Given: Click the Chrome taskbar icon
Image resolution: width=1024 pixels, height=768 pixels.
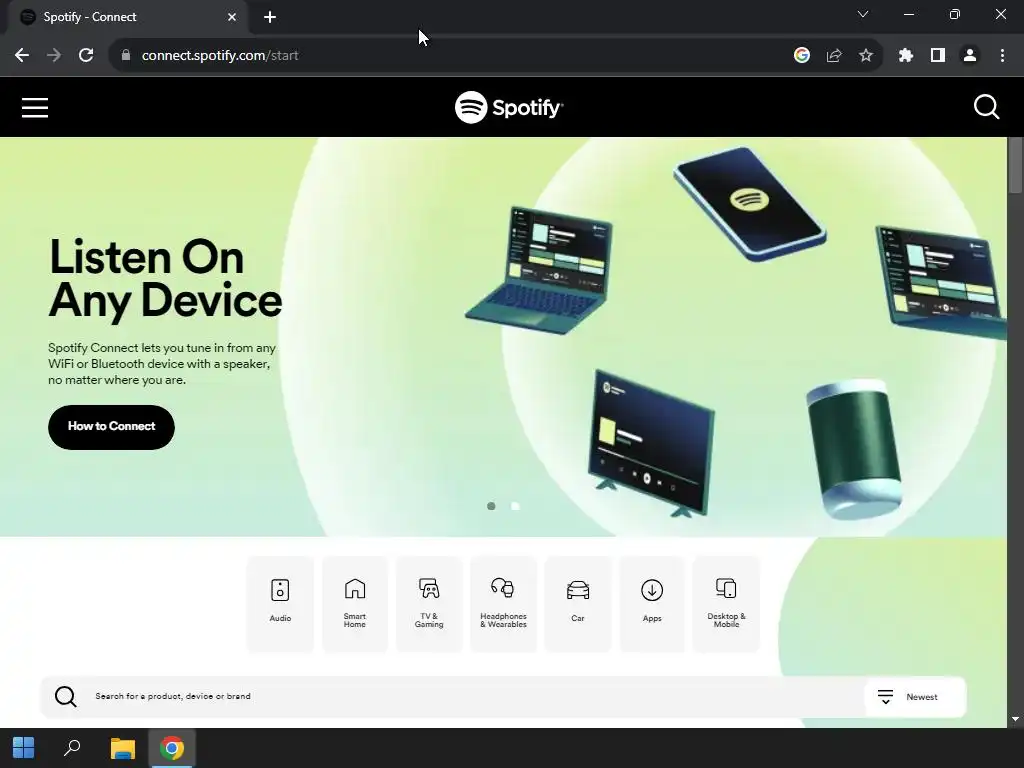Looking at the screenshot, I should pyautogui.click(x=172, y=748).
